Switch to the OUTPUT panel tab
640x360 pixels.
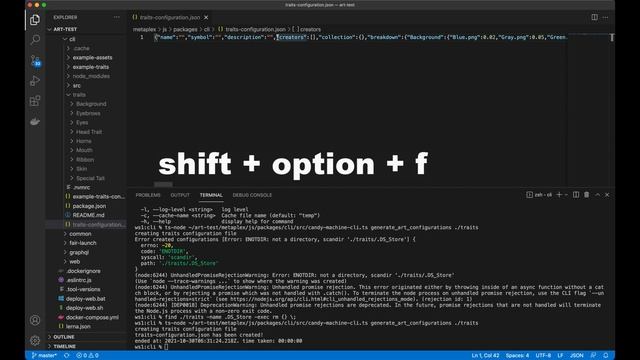click(x=180, y=195)
